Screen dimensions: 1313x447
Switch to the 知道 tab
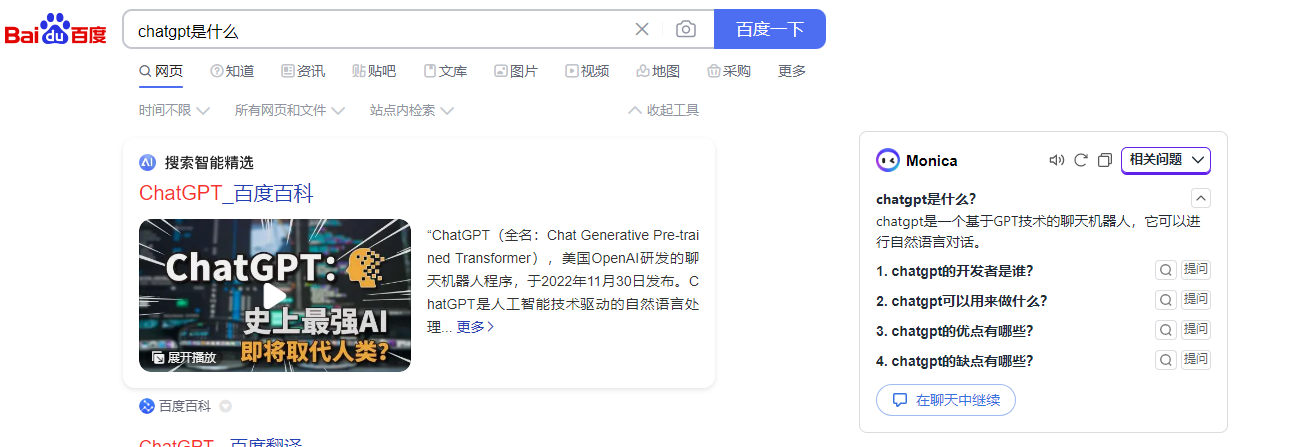click(x=232, y=71)
